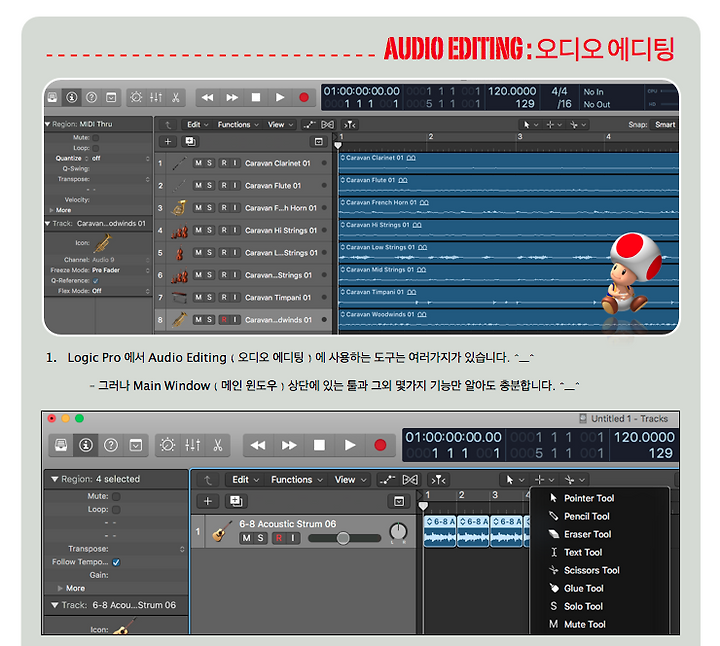Open the View menu in lower window
720x646 pixels.
click(350, 480)
